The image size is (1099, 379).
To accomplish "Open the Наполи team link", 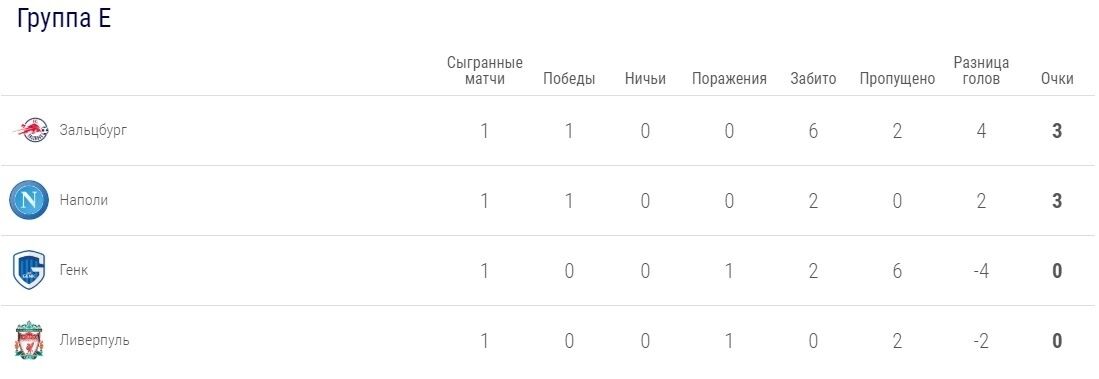I will 83,200.
